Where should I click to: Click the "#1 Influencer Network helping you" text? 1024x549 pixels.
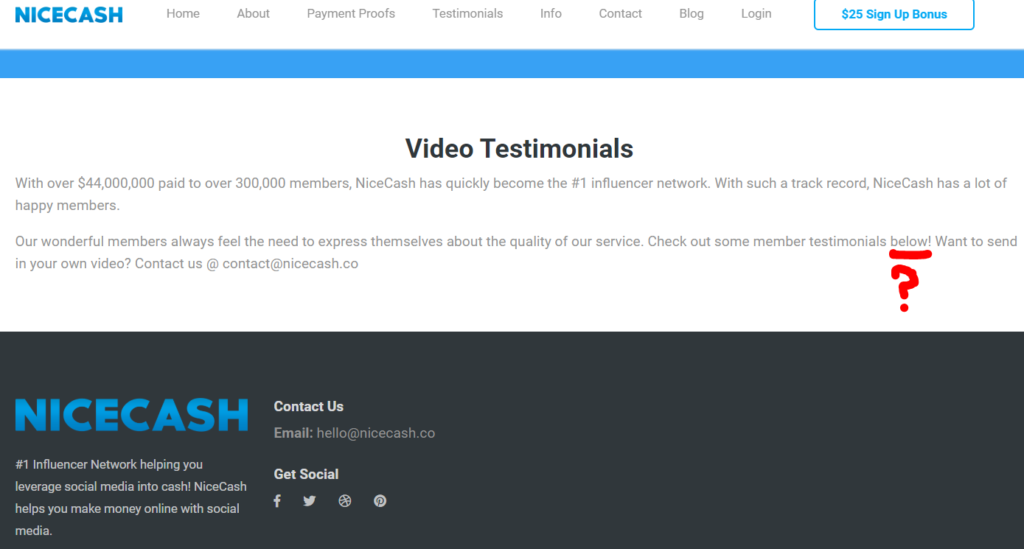point(109,465)
